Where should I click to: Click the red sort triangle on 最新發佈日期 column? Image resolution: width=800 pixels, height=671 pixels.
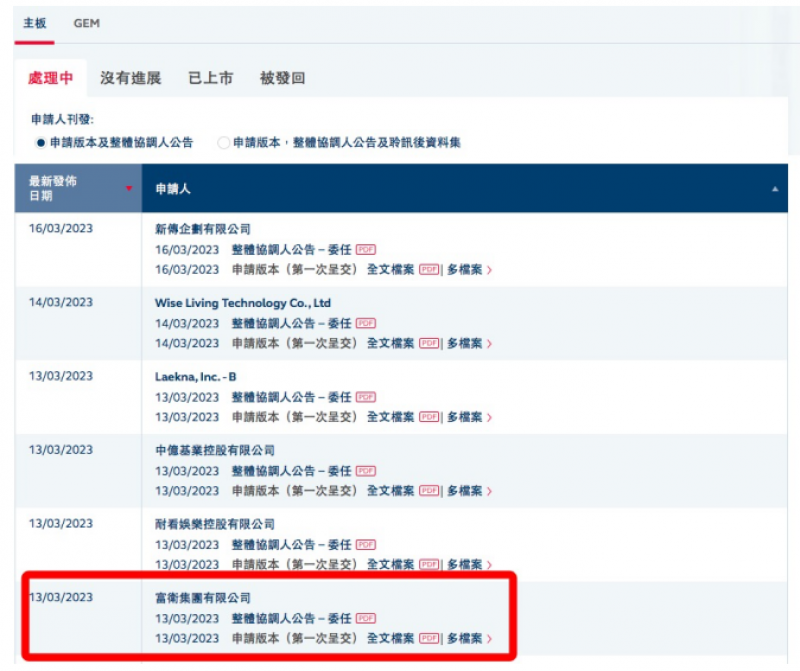tap(129, 186)
